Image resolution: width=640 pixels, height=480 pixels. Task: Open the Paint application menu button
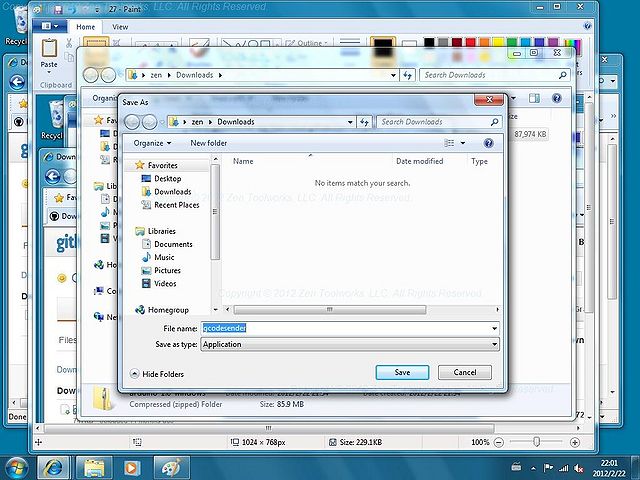50,26
